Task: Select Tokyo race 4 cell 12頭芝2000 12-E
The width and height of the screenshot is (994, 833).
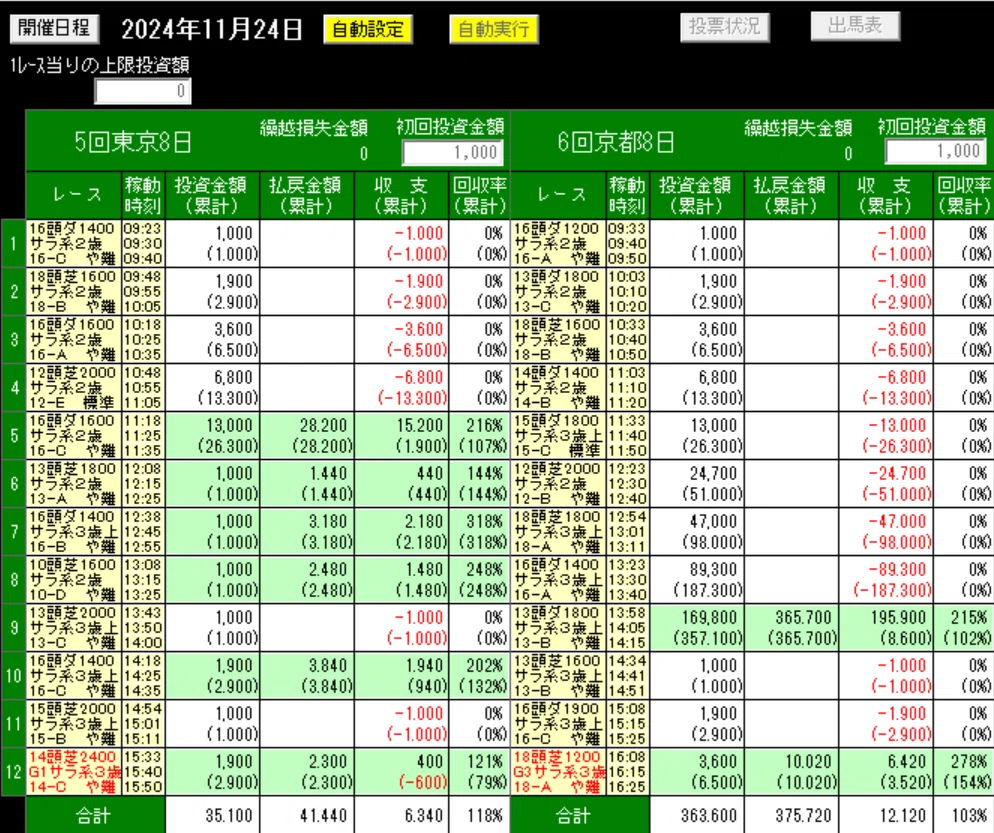Action: pyautogui.click(x=73, y=387)
